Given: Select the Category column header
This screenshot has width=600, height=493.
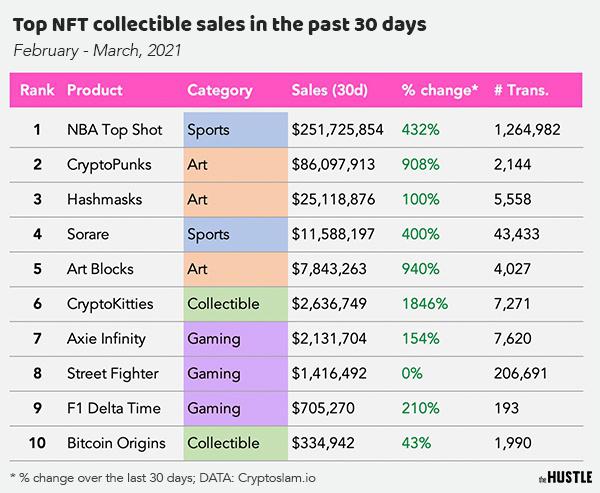Looking at the screenshot, I should coord(219,91).
